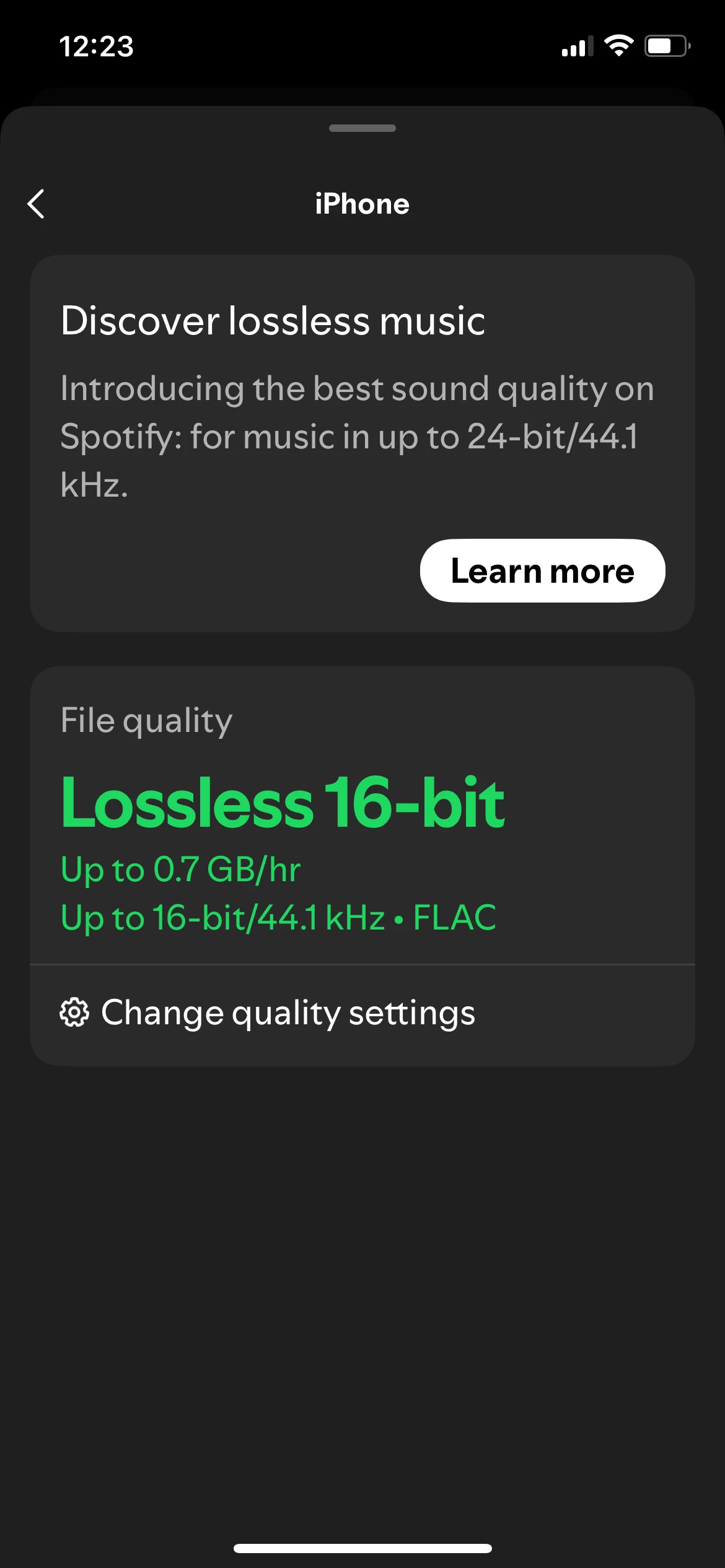The image size is (725, 1568).
Task: Tap the Lossless 16-bit quality label
Action: (283, 803)
